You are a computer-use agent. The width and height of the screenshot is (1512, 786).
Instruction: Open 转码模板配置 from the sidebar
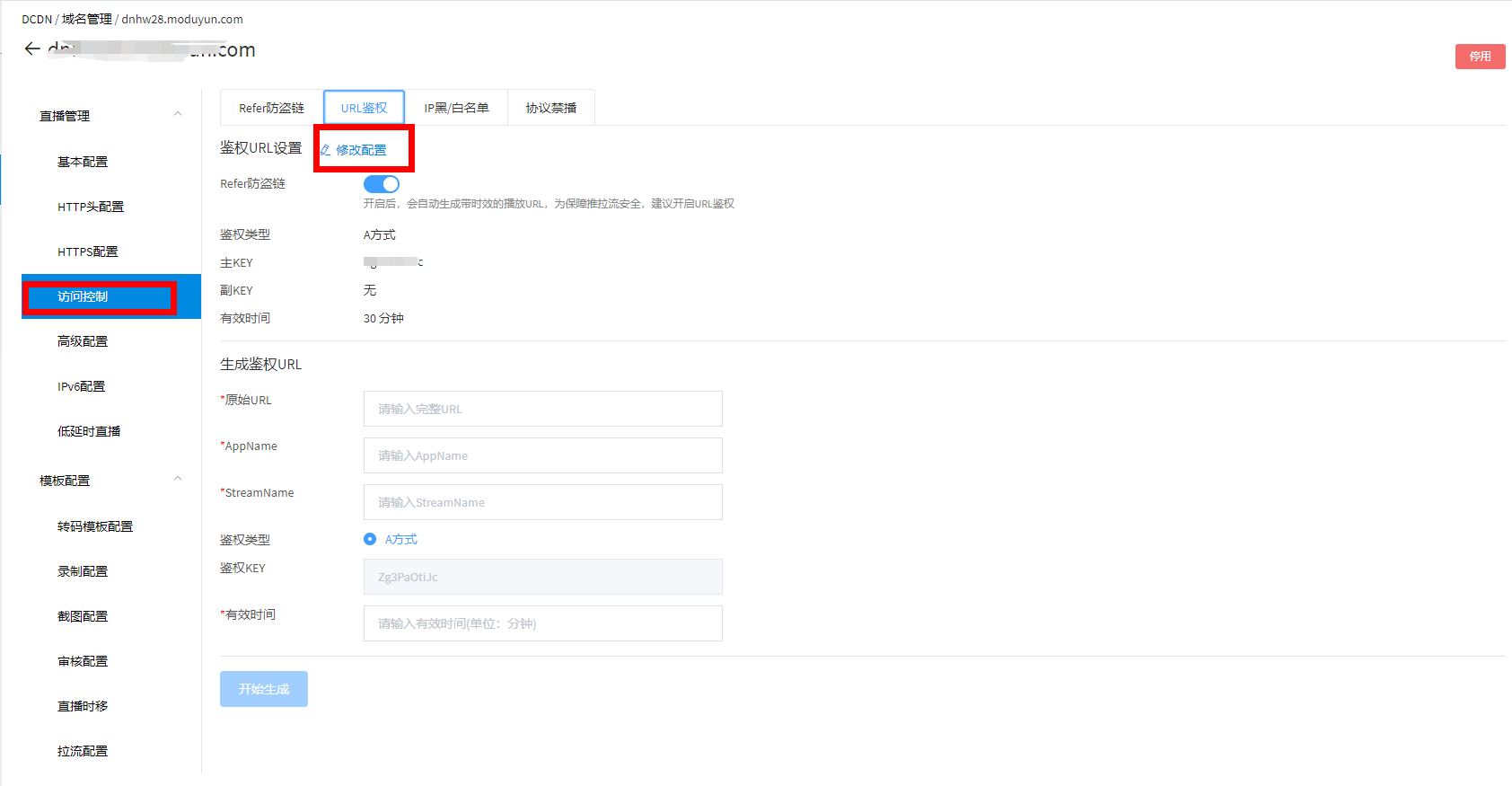pos(95,526)
